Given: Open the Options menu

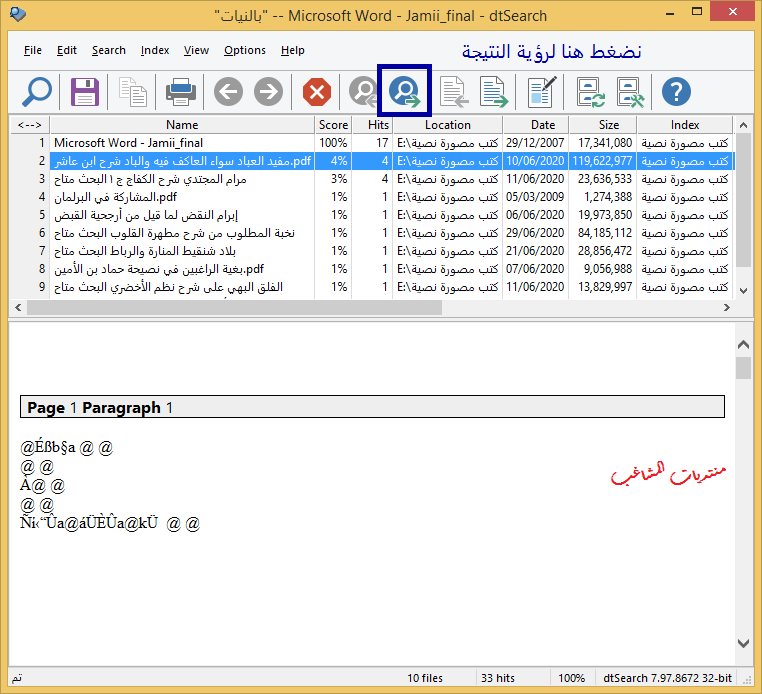Looking at the screenshot, I should pos(244,50).
